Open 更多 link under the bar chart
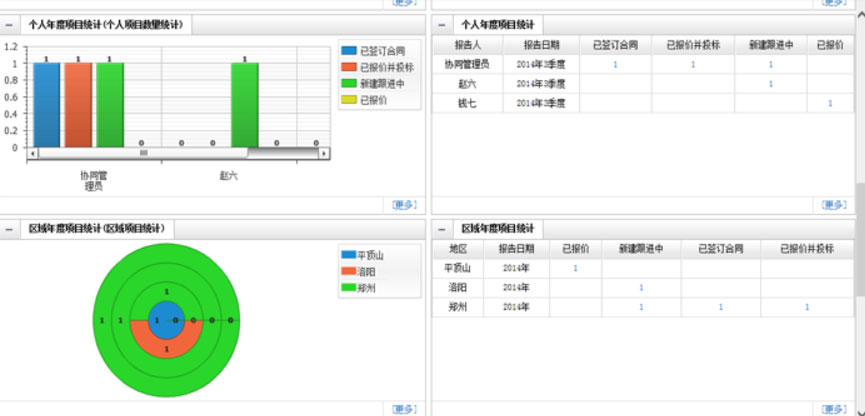This screenshot has height=416, width=865. tap(403, 205)
